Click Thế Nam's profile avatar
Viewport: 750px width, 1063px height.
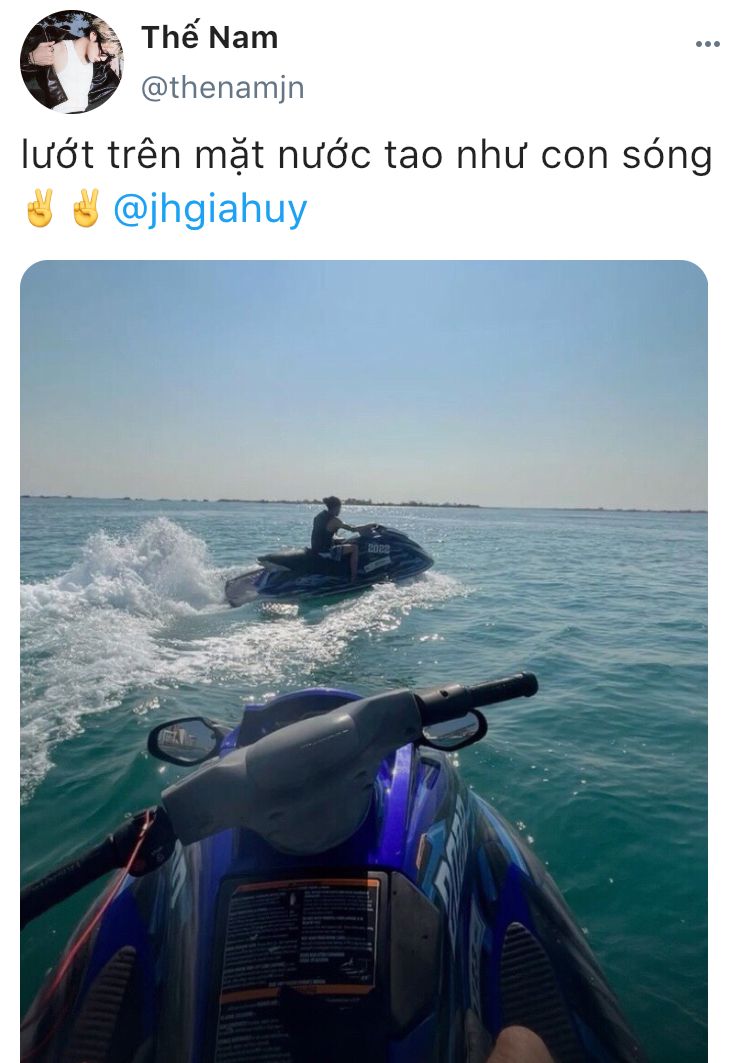[x=72, y=62]
